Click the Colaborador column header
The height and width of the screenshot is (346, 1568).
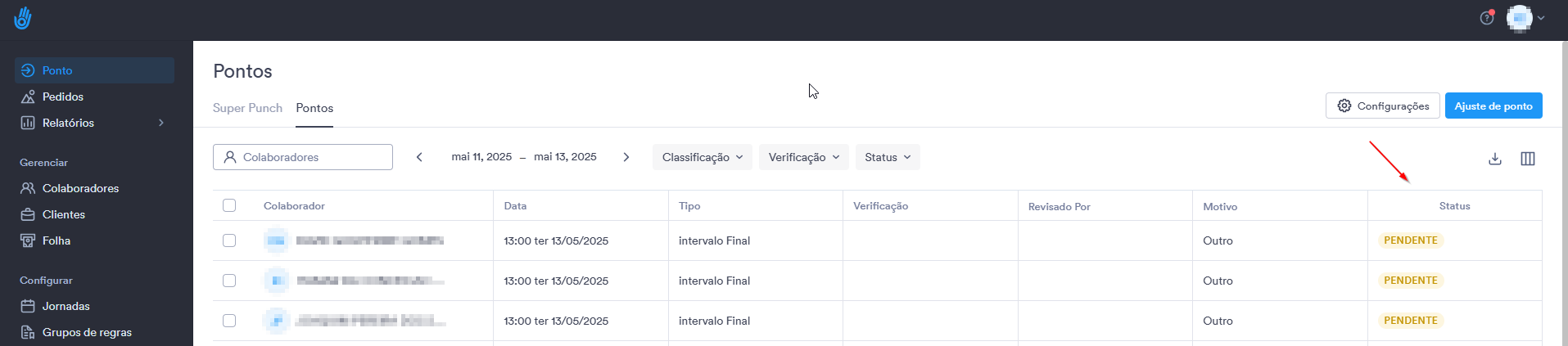(294, 206)
